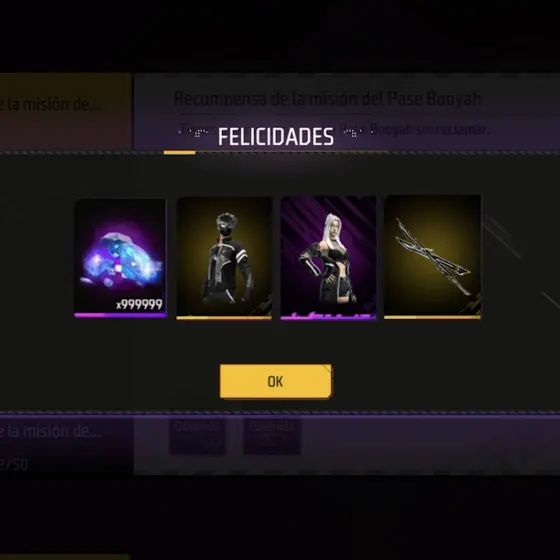Click dotted ornament right of FELICIDADES
This screenshot has width=560, height=560.
pos(358,132)
